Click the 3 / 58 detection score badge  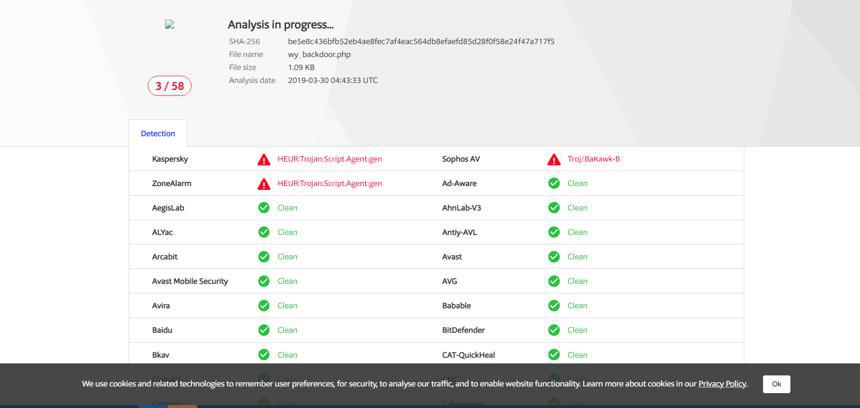(x=169, y=86)
